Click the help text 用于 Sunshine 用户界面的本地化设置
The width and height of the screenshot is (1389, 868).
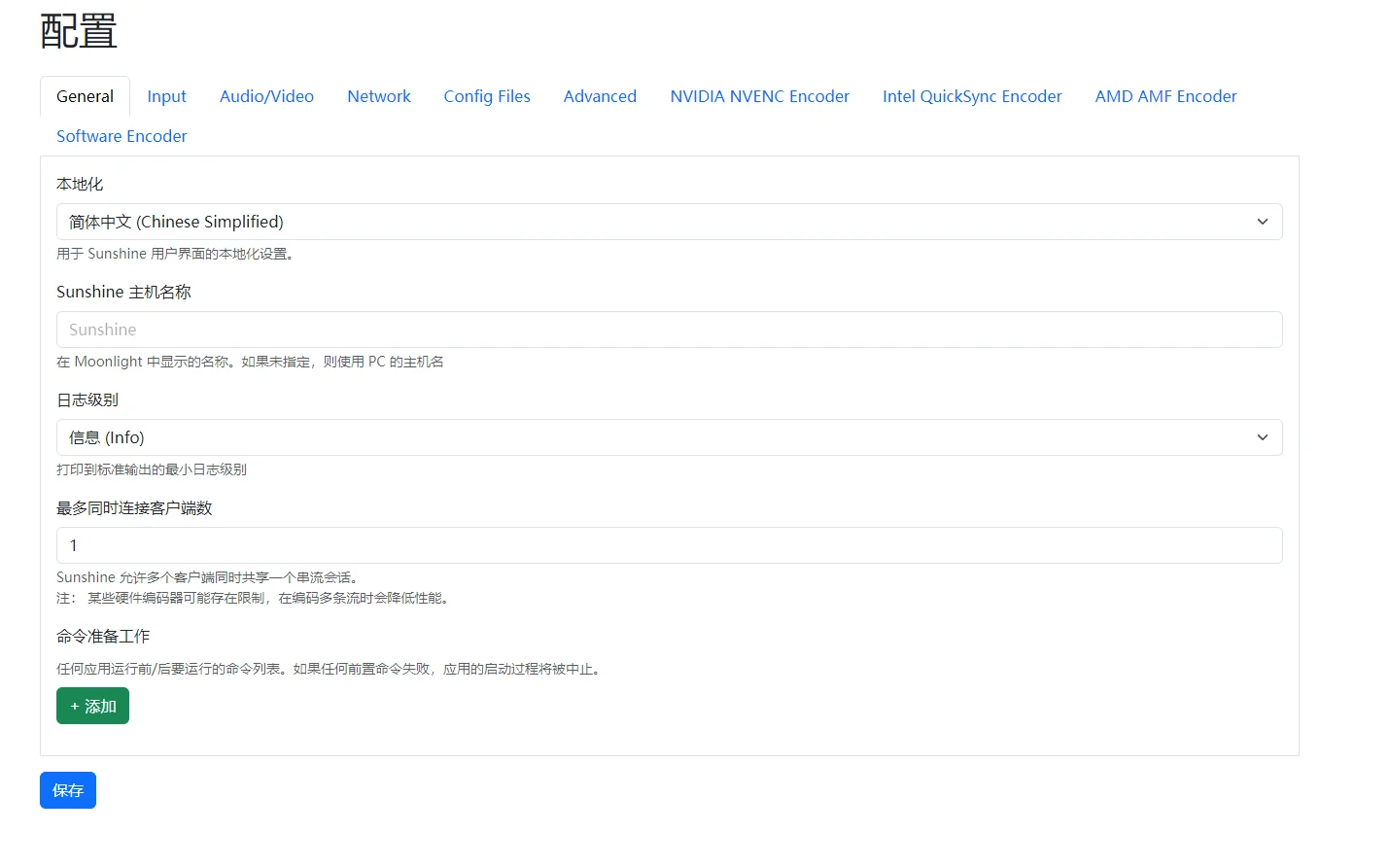[175, 254]
